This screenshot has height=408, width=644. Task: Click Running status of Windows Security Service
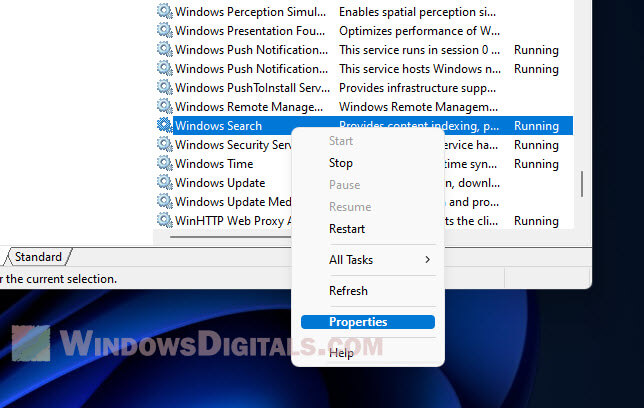(x=536, y=145)
